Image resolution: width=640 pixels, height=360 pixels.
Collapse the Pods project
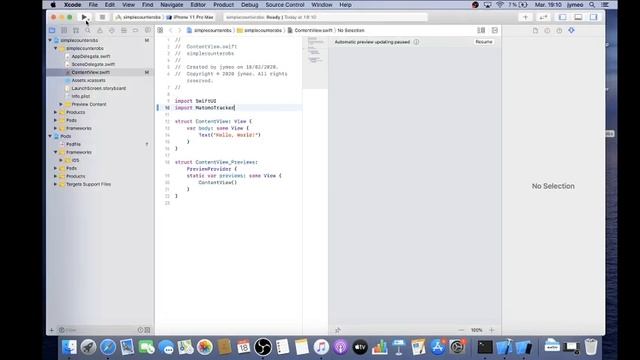(50, 136)
